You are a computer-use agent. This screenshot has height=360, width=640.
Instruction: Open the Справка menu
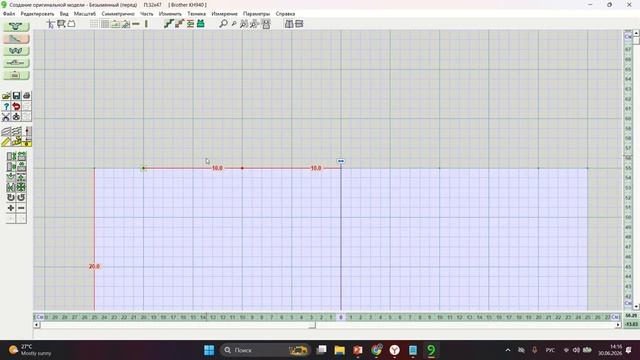(285, 13)
